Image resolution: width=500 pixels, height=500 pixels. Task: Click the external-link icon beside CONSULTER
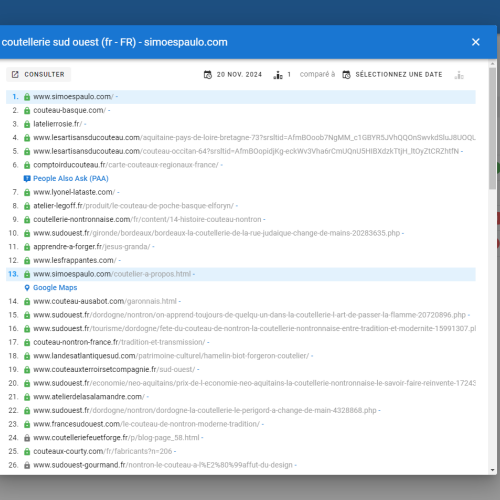(15, 74)
